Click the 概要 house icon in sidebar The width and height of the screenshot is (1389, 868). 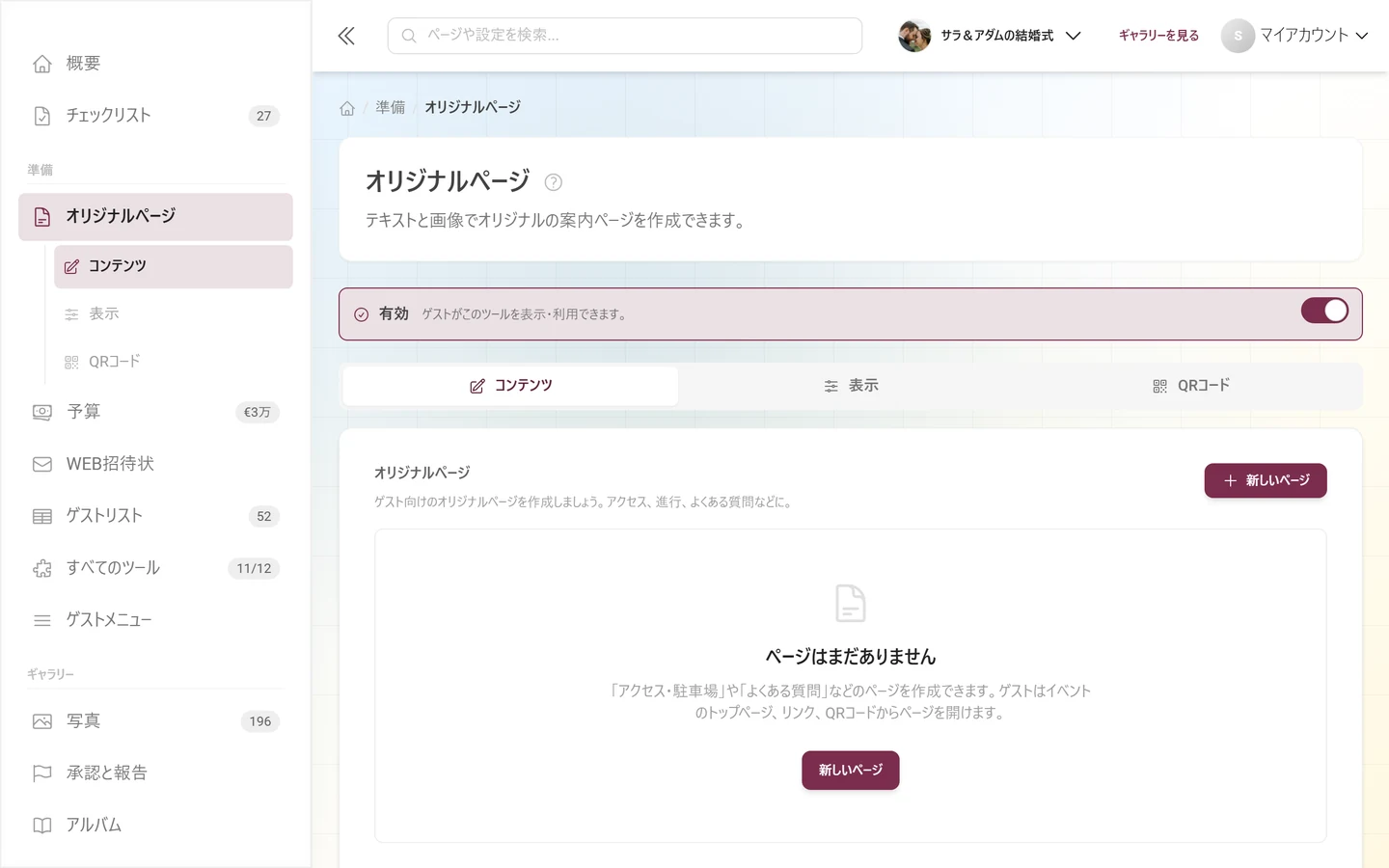(x=42, y=64)
